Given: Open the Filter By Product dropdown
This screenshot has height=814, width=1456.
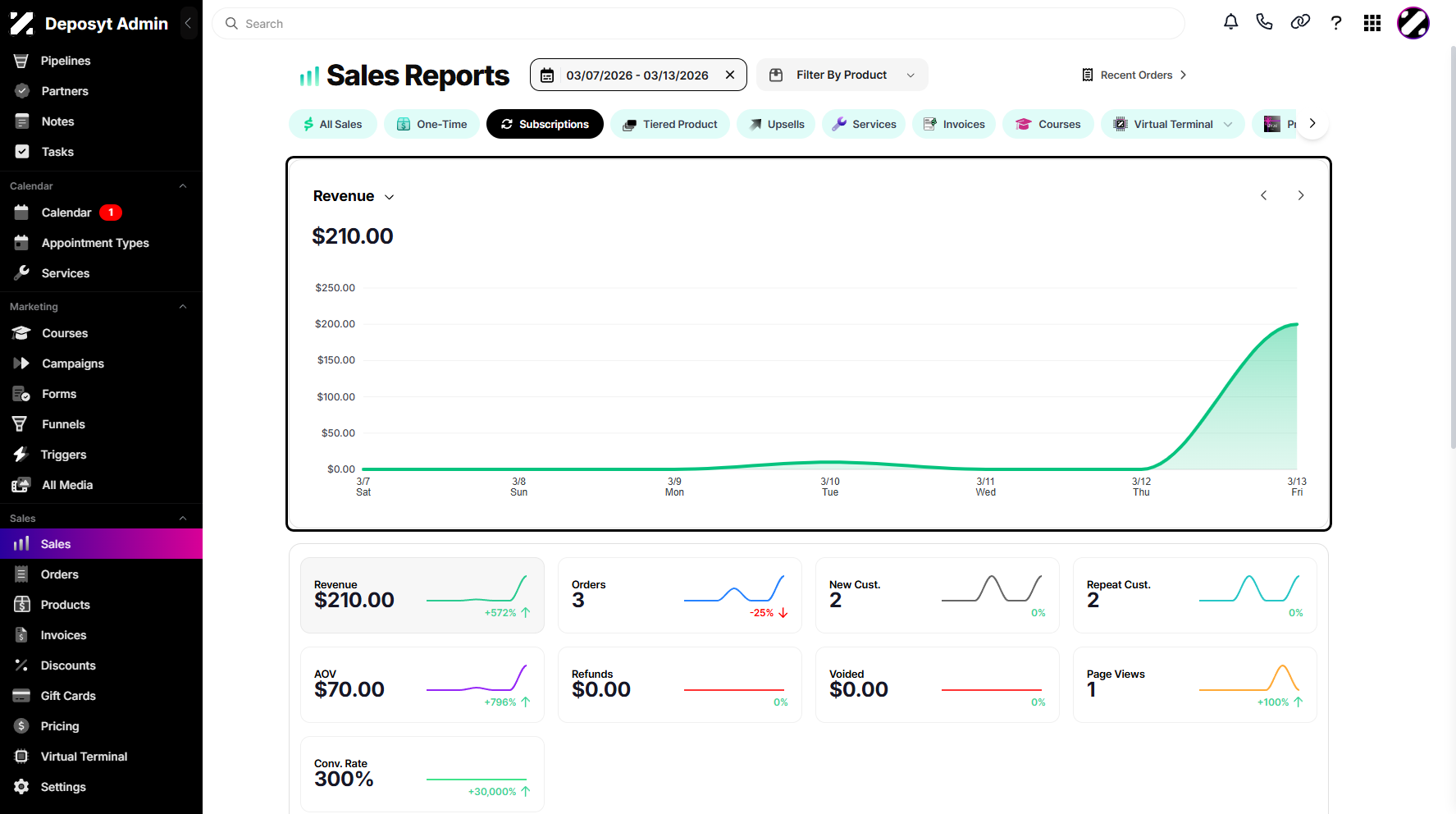Looking at the screenshot, I should click(x=842, y=75).
